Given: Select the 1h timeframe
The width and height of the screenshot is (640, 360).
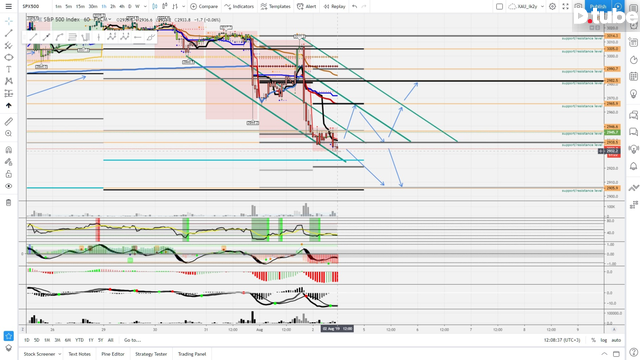Looking at the screenshot, I should tap(104, 7).
